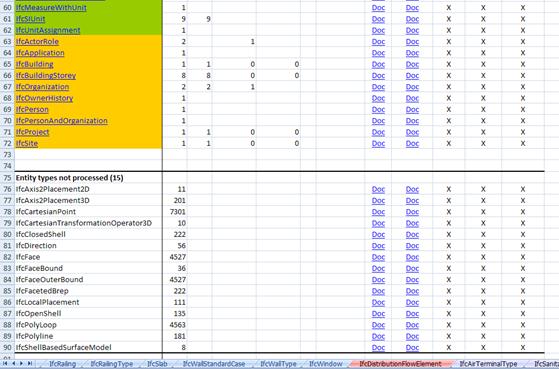Viewport: 559px width, 369px height.
Task: Select the cell with value 201
Action: click(175, 200)
